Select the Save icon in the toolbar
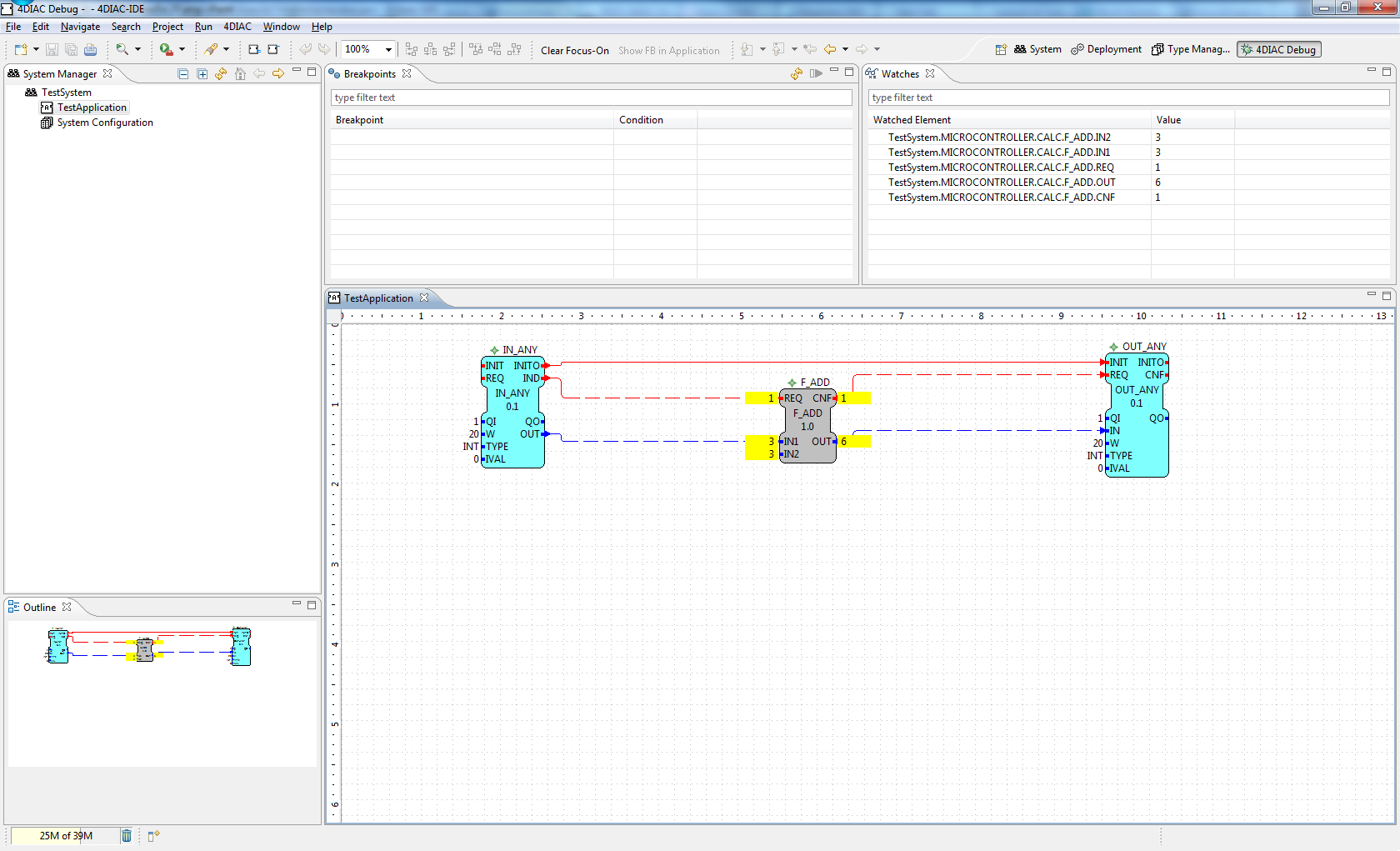Screen dimensions: 1400x851 click(52, 49)
